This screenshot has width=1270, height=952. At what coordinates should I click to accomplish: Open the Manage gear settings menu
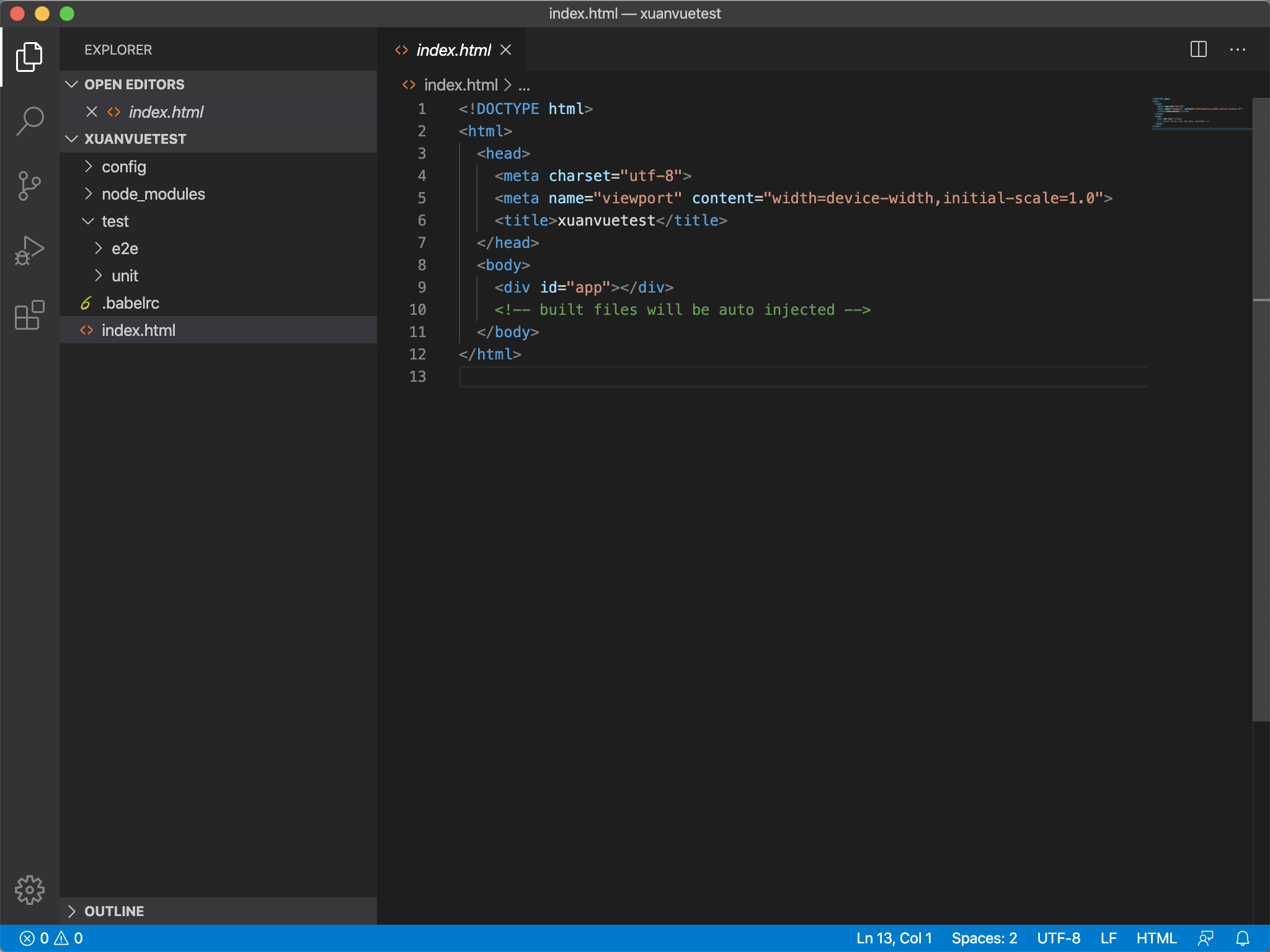click(30, 890)
